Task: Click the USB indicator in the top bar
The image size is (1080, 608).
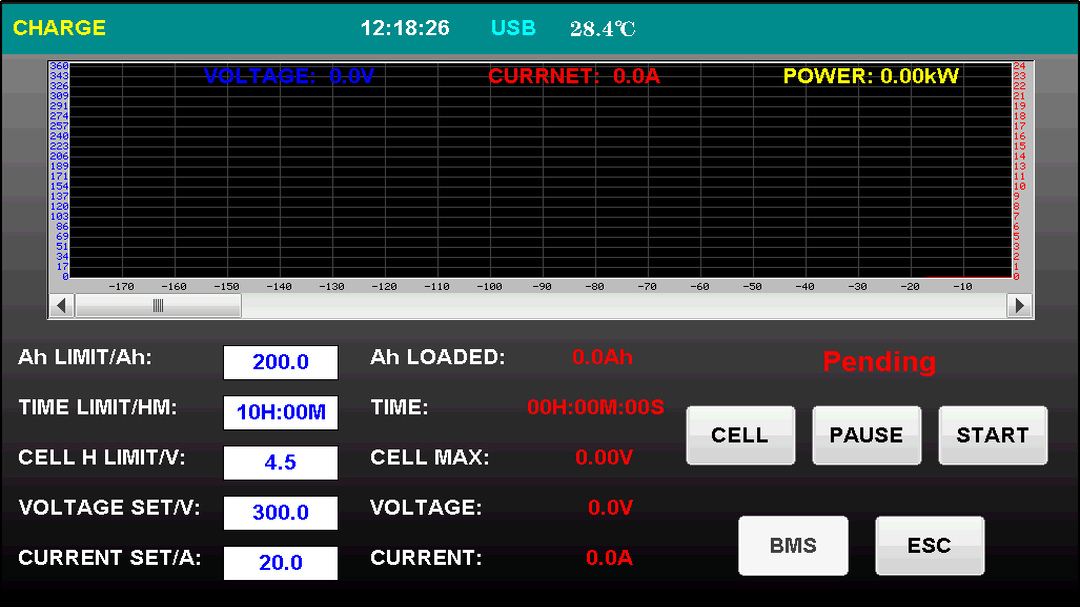Action: tap(513, 28)
